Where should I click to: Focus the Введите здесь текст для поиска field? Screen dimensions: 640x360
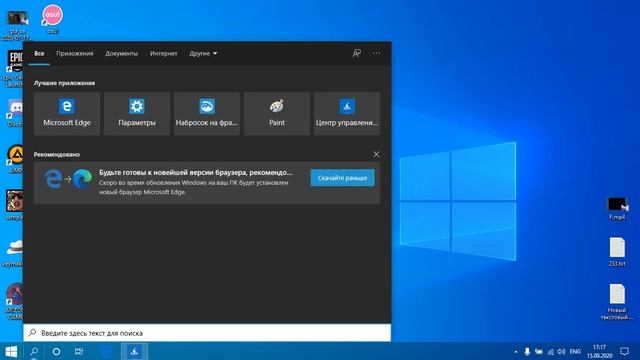point(207,333)
